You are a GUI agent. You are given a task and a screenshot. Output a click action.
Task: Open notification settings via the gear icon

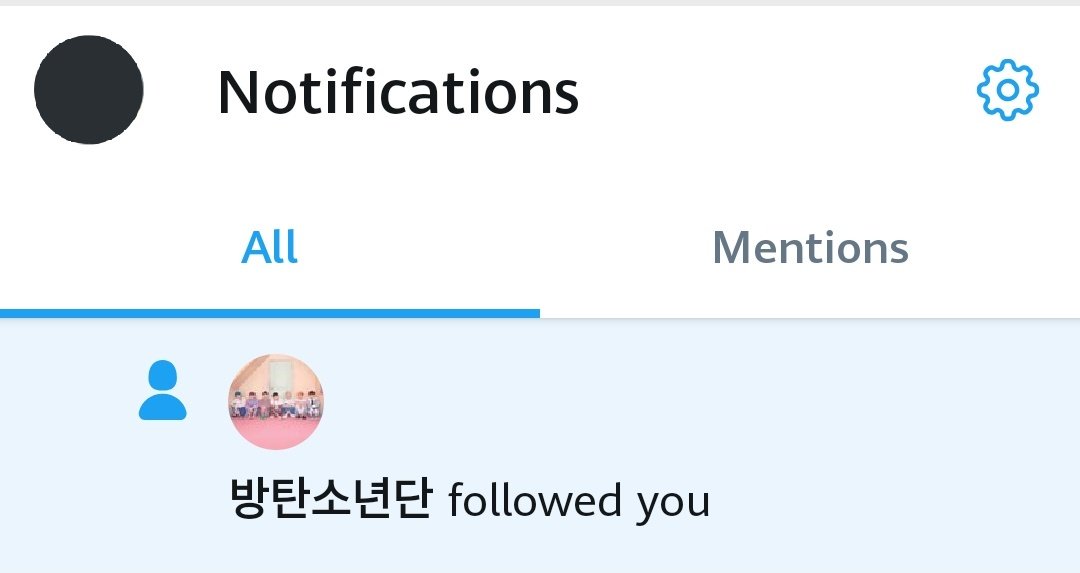pyautogui.click(x=1008, y=90)
